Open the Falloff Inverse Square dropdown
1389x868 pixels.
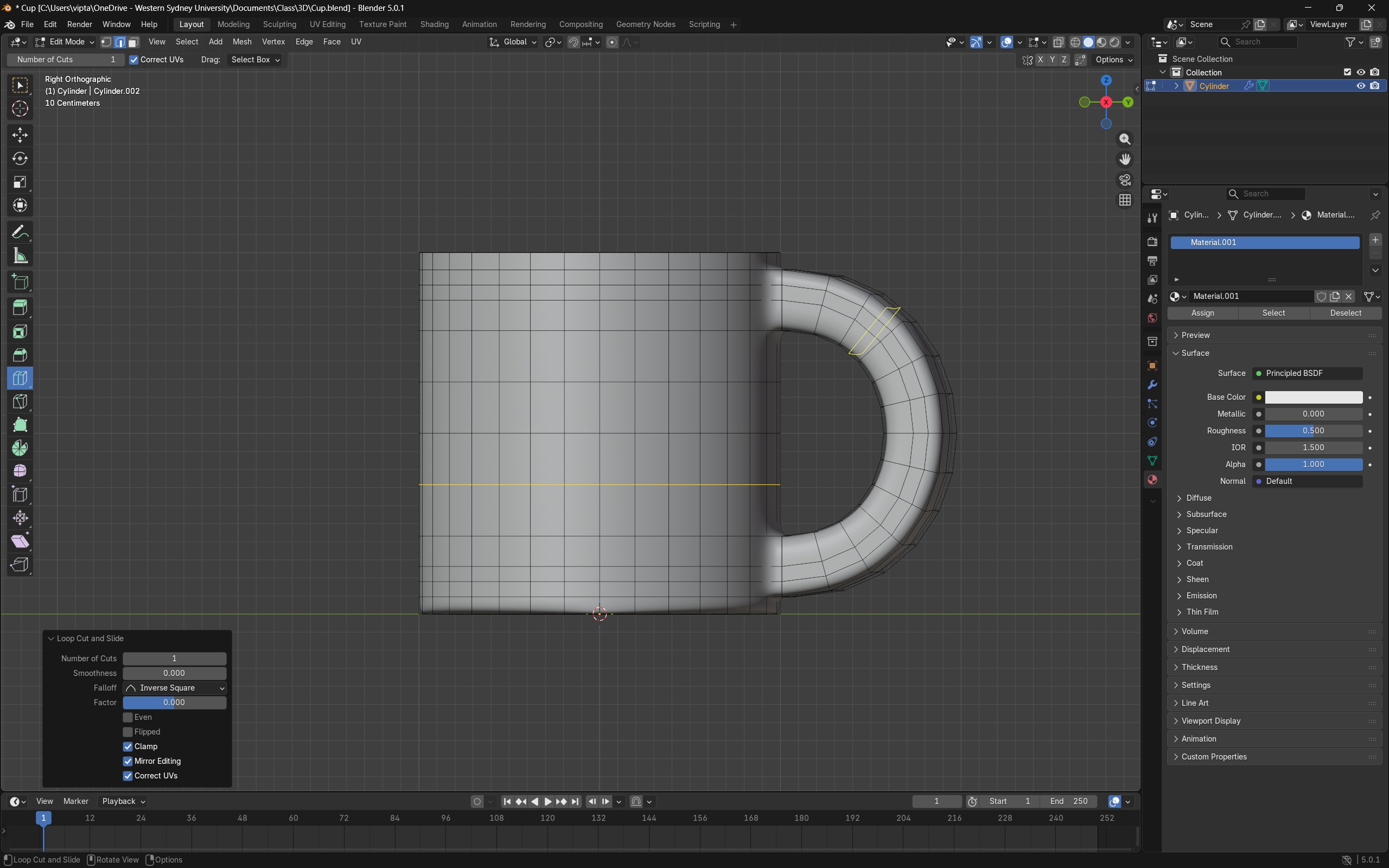point(175,688)
